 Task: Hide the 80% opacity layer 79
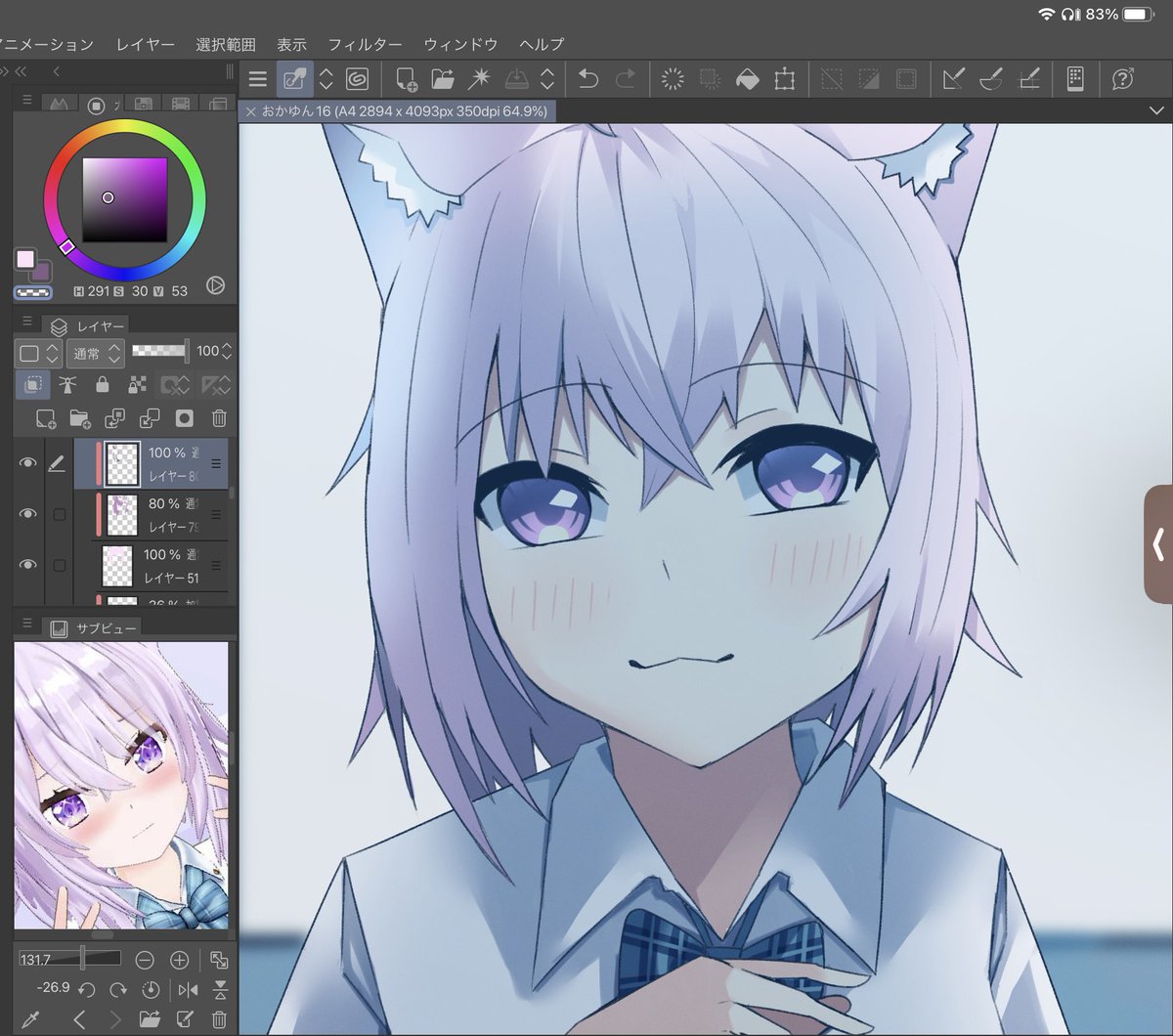pyautogui.click(x=27, y=514)
